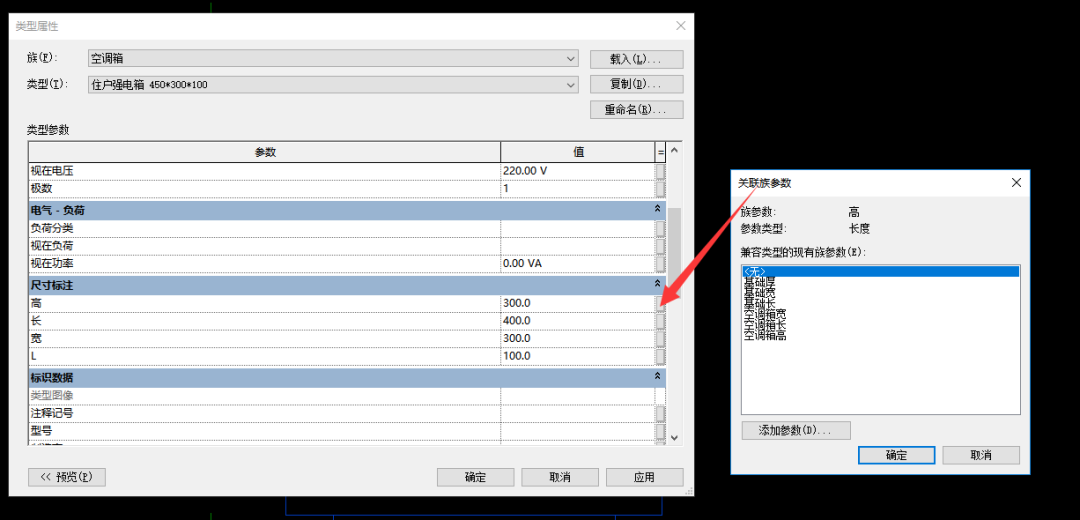Click associate-parameter button in 极数 row

(660, 189)
